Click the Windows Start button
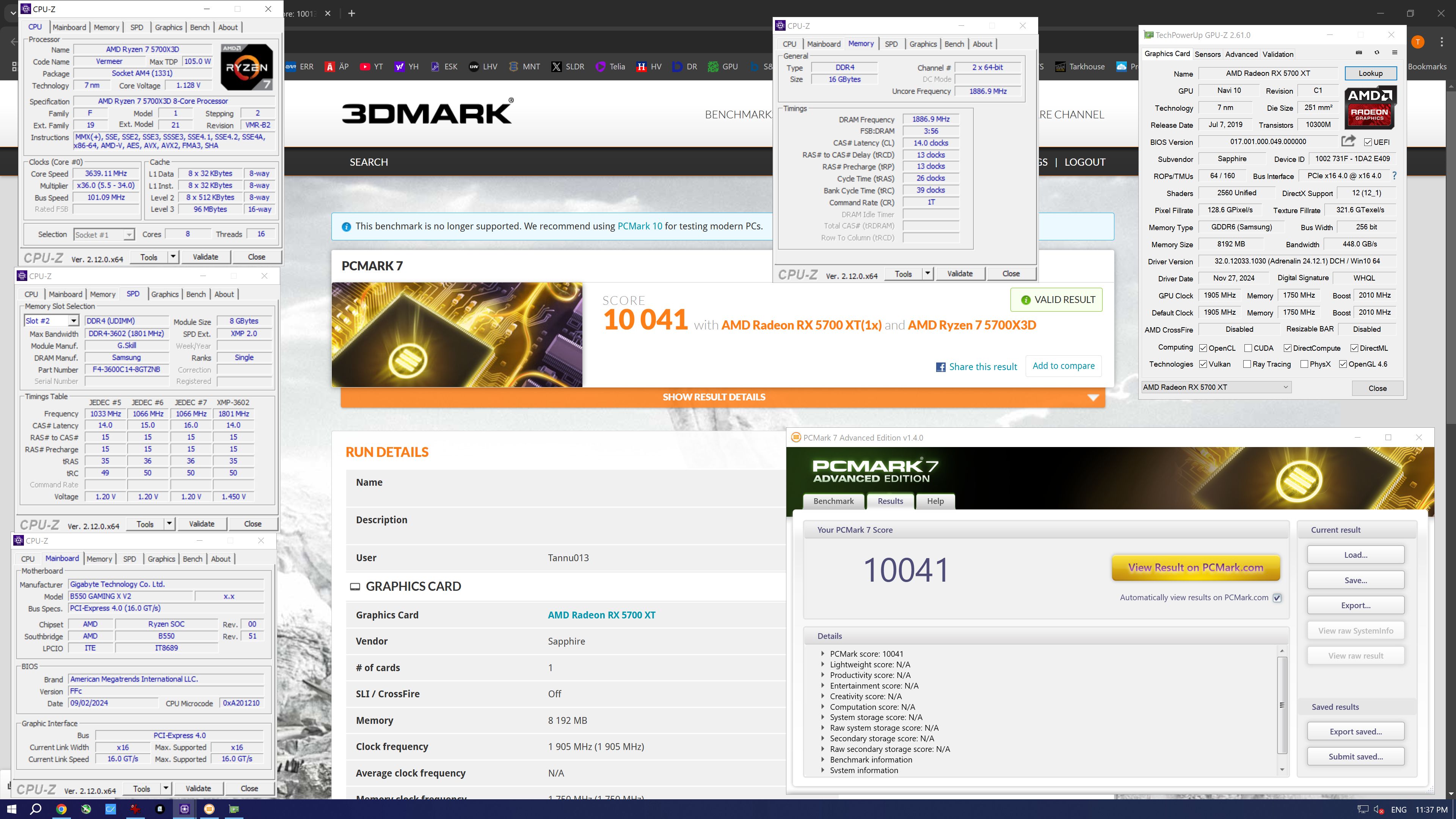 [x=11, y=809]
